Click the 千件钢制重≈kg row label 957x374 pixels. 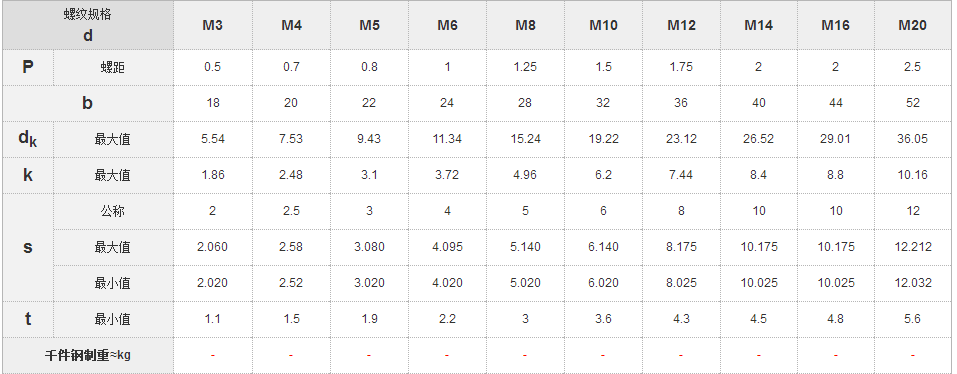tap(88, 355)
